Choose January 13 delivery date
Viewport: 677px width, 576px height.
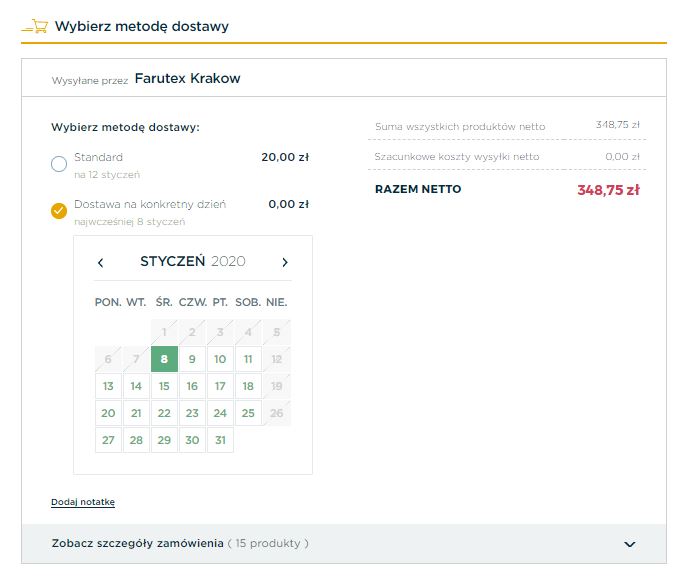[x=108, y=386]
